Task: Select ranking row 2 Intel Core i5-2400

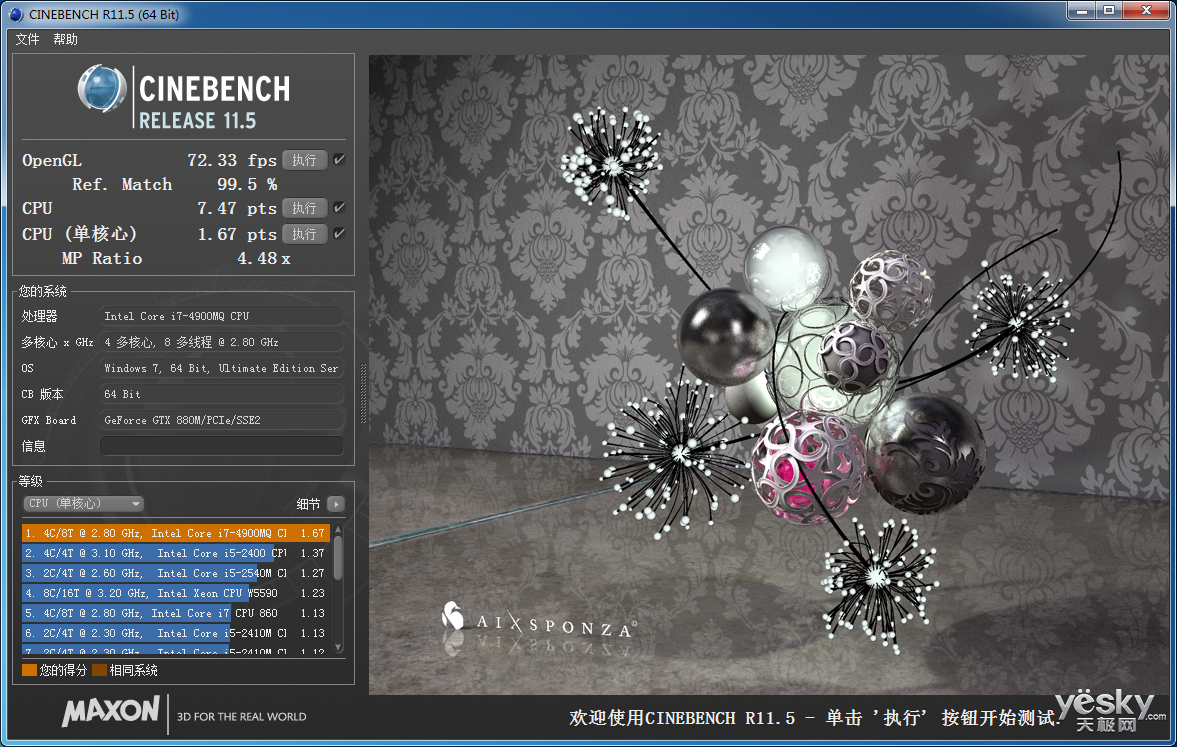Action: (x=176, y=553)
